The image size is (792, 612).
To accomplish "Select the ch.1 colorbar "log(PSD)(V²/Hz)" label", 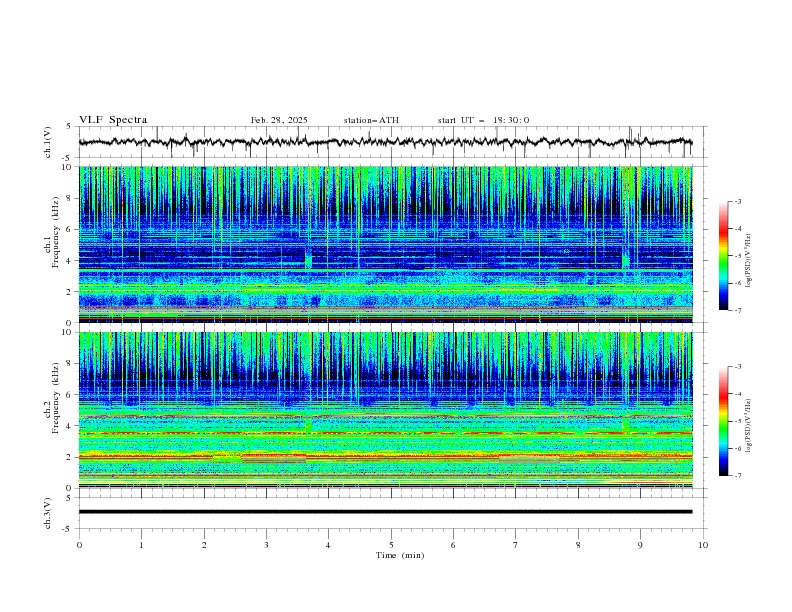I will tap(749, 261).
